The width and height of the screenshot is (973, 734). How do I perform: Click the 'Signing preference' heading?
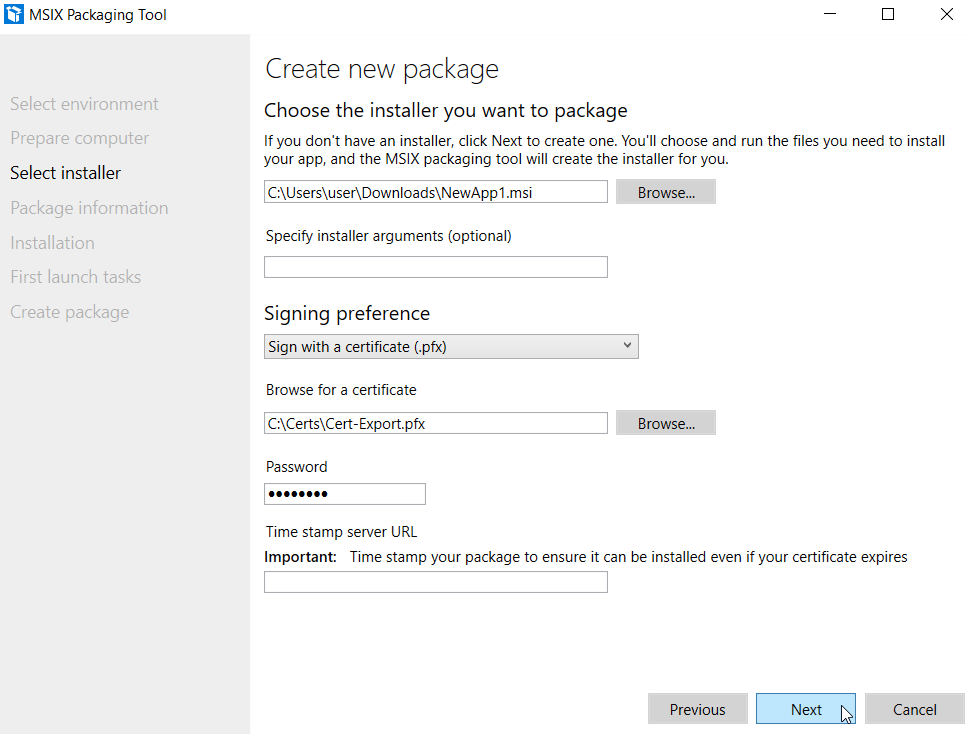click(347, 313)
